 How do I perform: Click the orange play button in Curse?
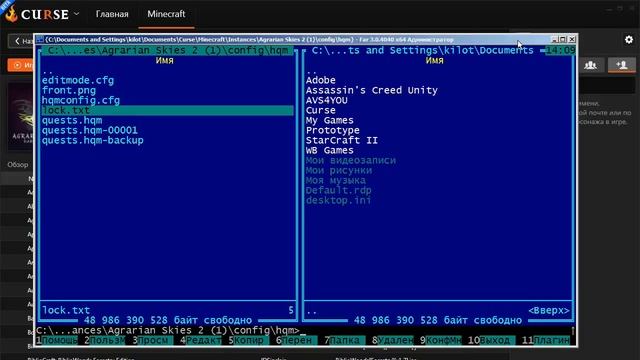pos(20,65)
